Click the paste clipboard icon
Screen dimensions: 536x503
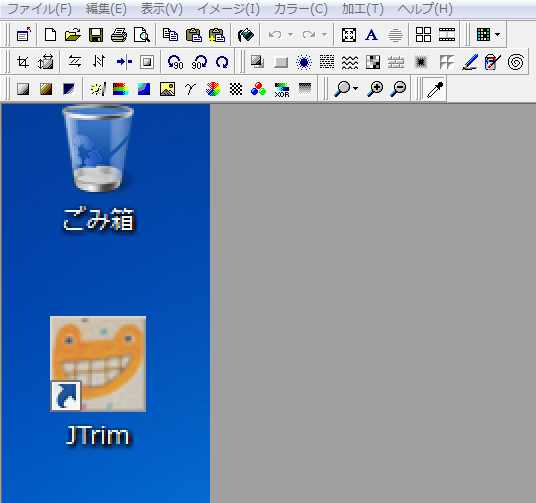click(193, 35)
